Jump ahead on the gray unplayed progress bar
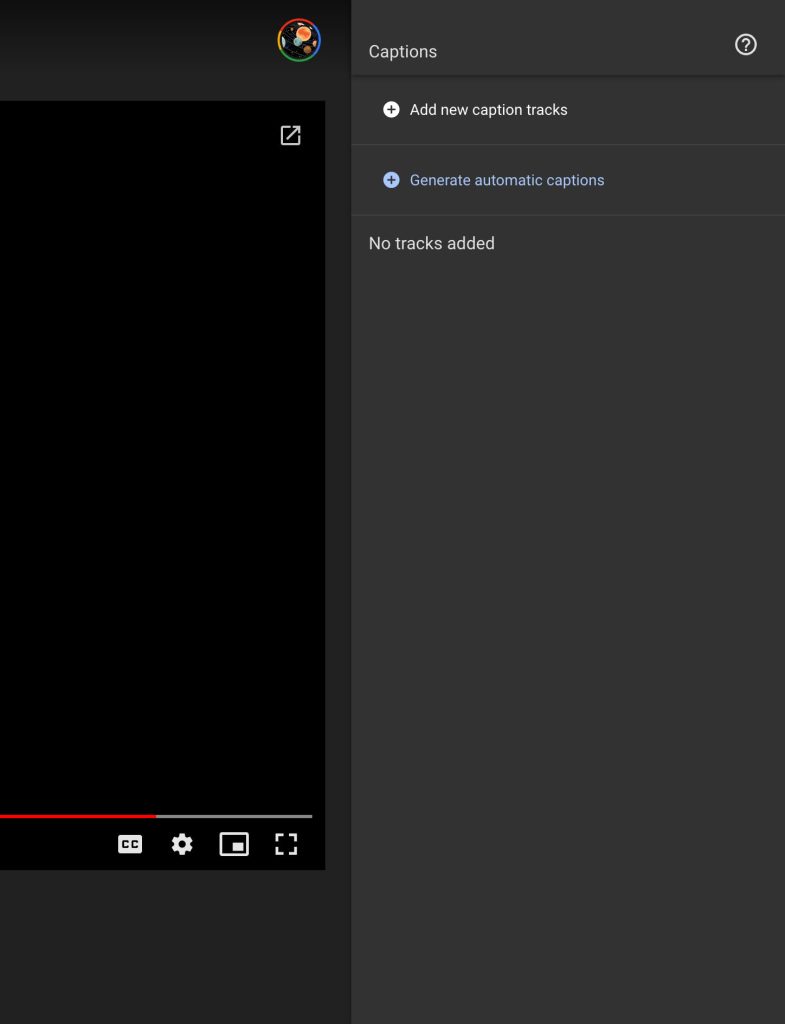Viewport: 785px width, 1024px height. pos(235,816)
